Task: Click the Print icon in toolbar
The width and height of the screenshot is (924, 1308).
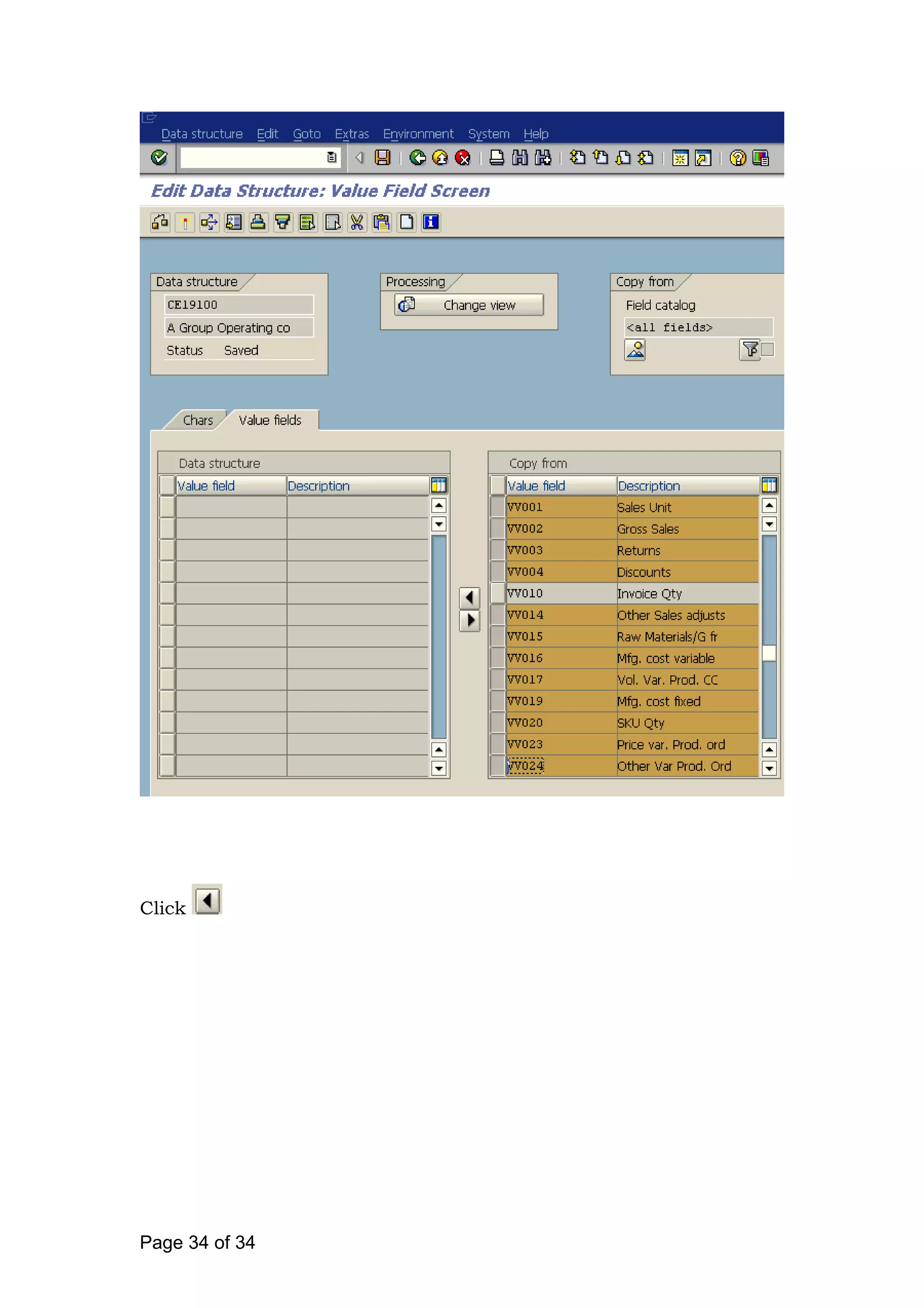Action: [x=496, y=158]
